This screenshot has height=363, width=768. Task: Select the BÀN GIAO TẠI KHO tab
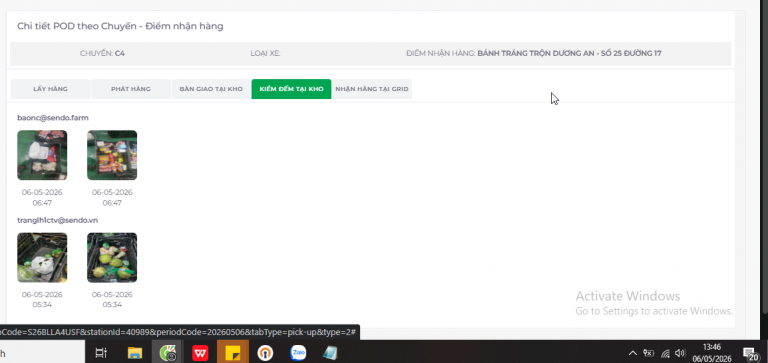click(x=211, y=89)
